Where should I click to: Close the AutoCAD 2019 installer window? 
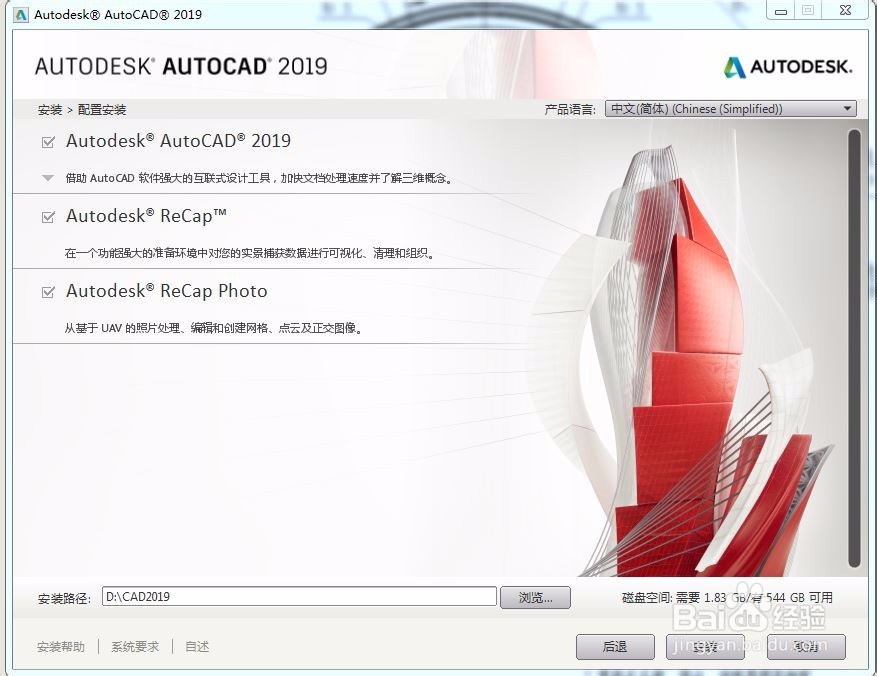point(846,11)
